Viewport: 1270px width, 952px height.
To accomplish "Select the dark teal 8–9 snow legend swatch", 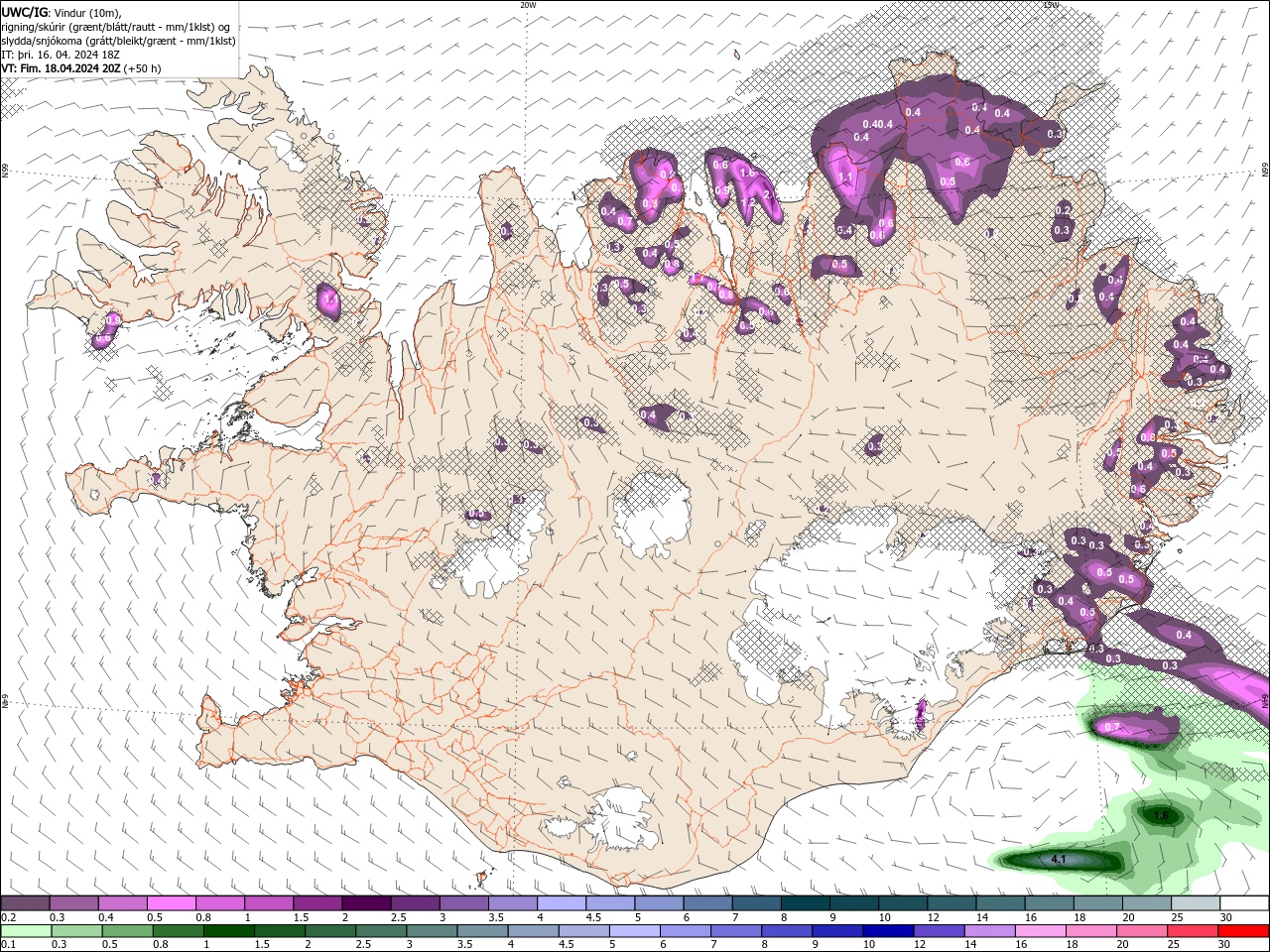I will click(x=805, y=903).
